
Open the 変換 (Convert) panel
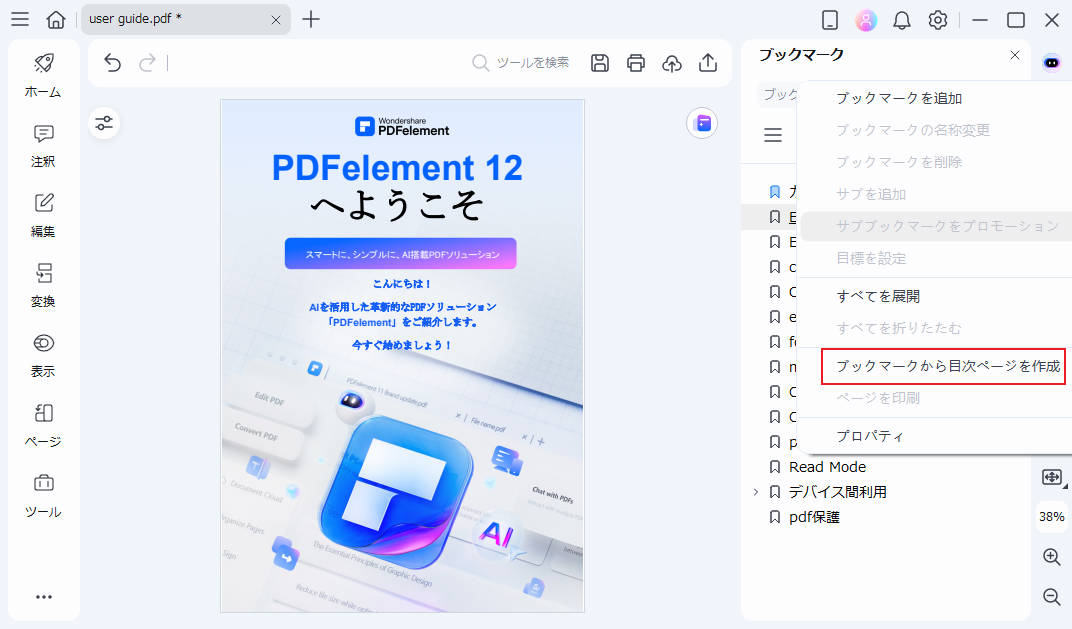[x=43, y=285]
